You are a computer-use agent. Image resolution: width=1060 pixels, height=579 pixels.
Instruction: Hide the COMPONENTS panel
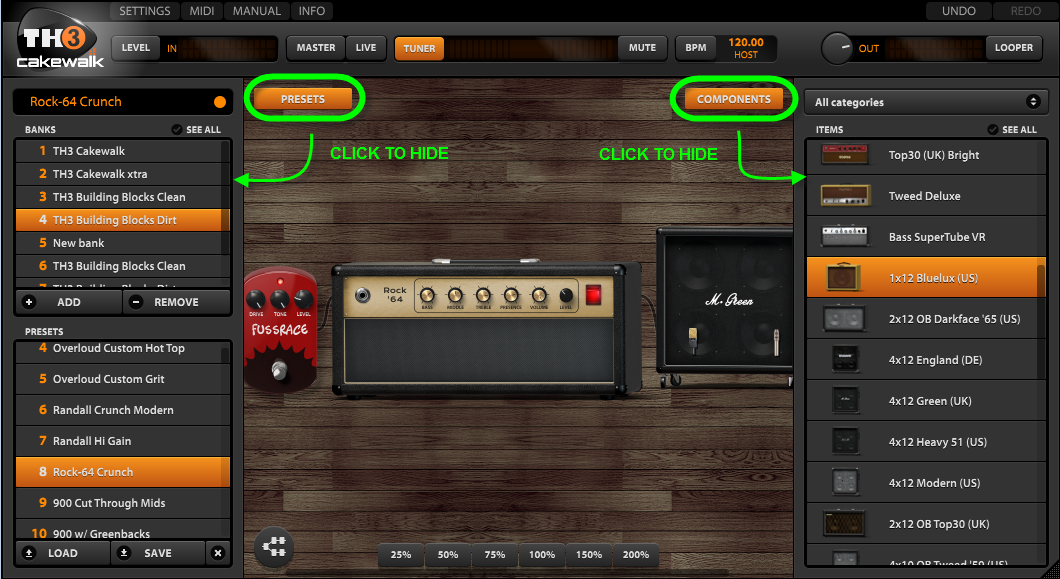733,99
